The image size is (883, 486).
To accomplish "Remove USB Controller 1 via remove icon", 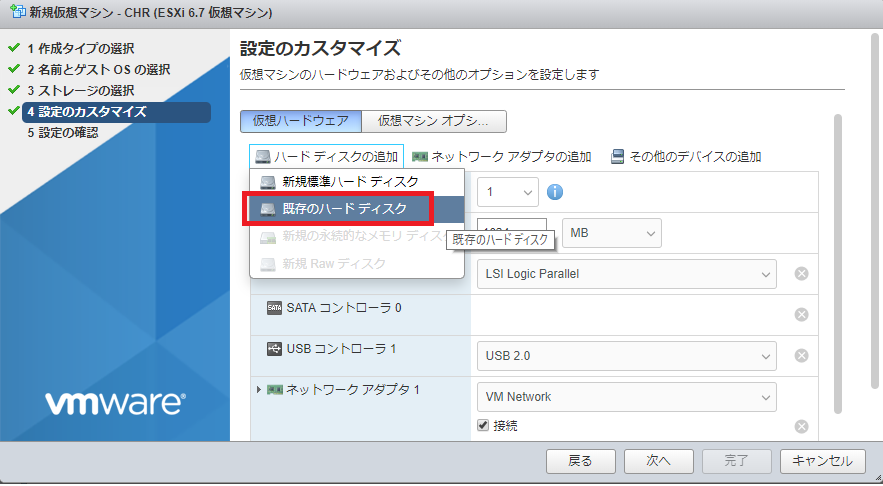I will (801, 356).
